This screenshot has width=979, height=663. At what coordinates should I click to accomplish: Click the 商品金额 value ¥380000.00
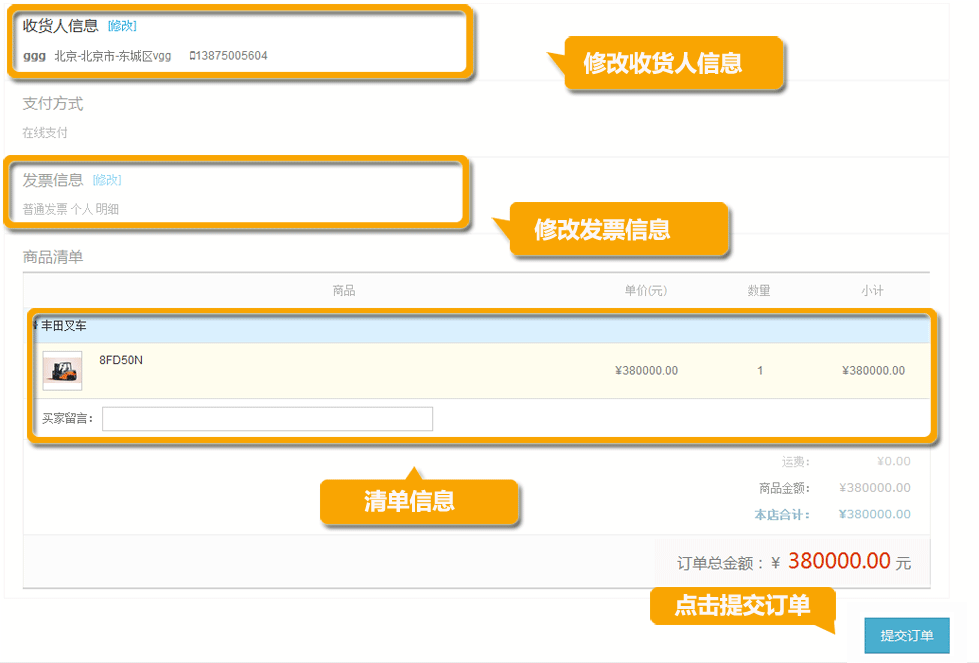tap(875, 488)
